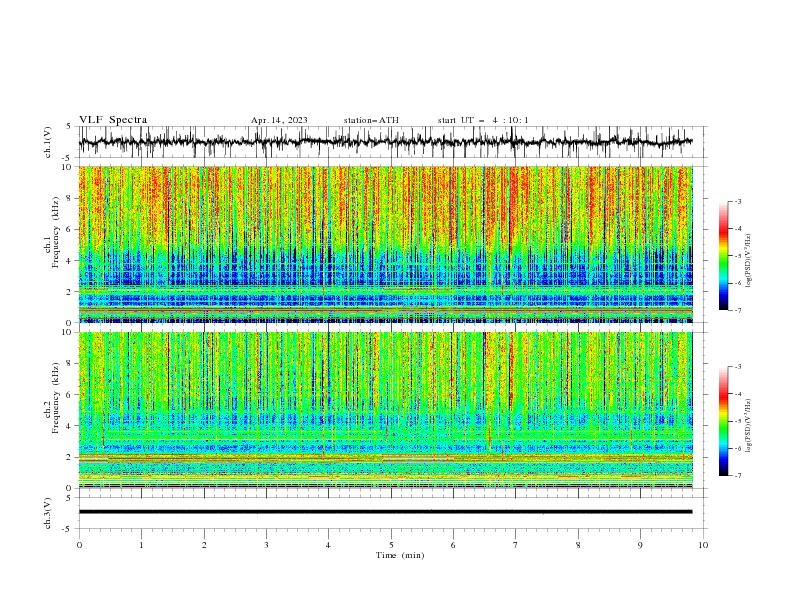Click the "-5" tick on ch.1 color bar
Image resolution: width=792 pixels, height=612 pixels.
pyautogui.click(x=738, y=256)
